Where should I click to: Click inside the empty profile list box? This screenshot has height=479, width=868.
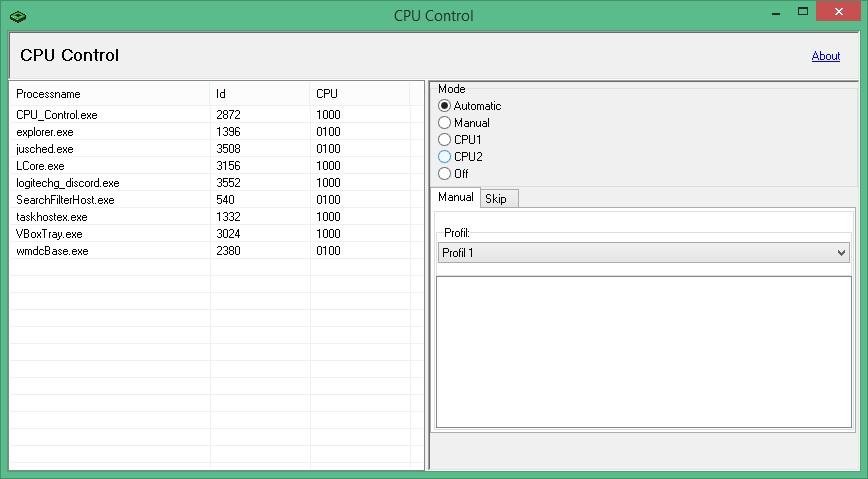[644, 352]
